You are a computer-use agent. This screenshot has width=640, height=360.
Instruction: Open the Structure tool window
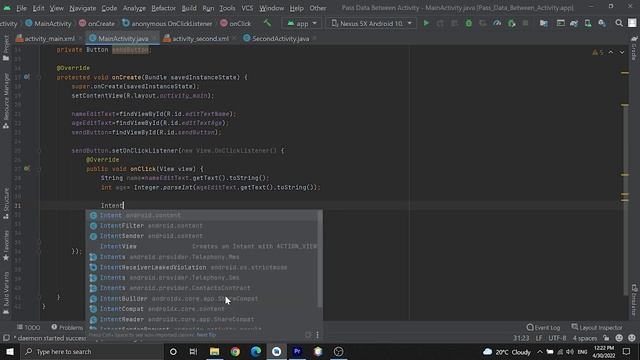pos(6,203)
